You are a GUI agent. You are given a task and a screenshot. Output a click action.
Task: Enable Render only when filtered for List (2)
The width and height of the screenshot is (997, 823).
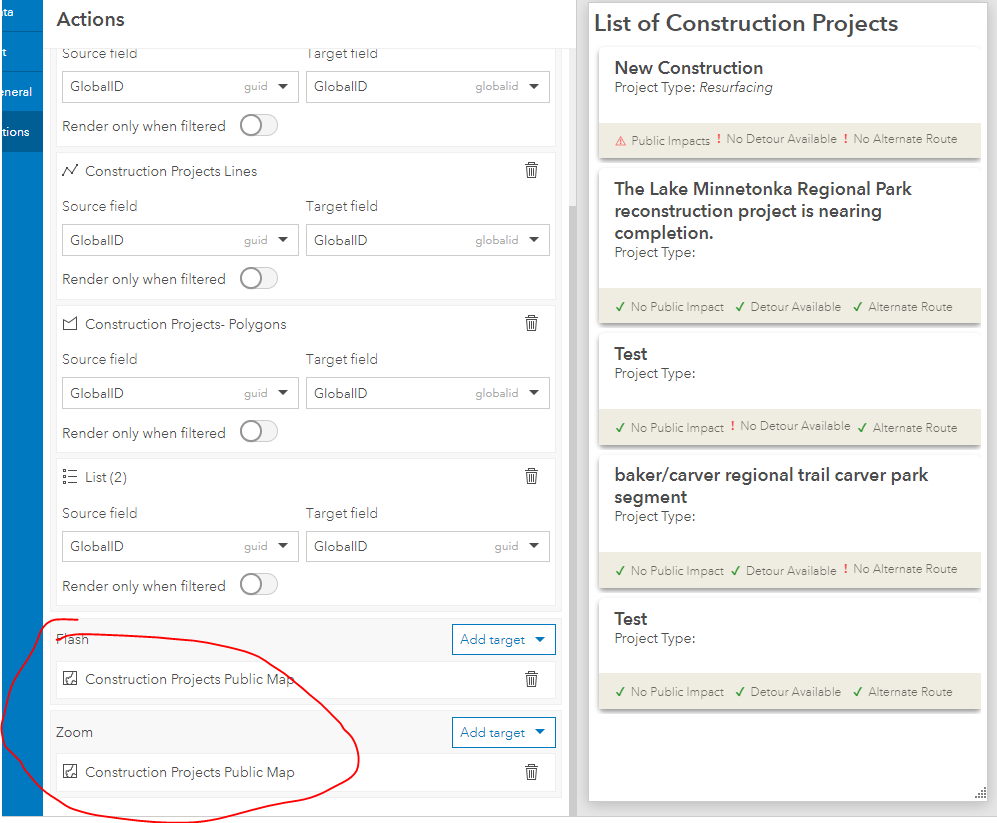(x=257, y=586)
